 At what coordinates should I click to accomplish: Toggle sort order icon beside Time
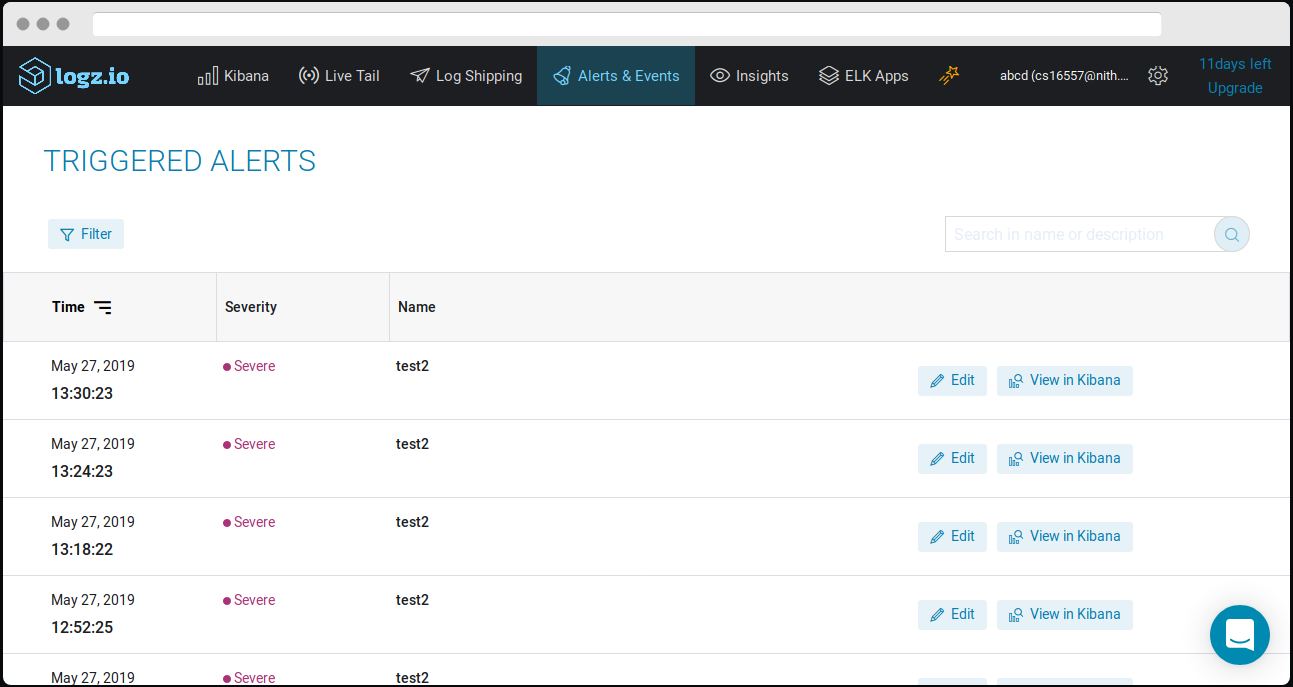(x=103, y=307)
